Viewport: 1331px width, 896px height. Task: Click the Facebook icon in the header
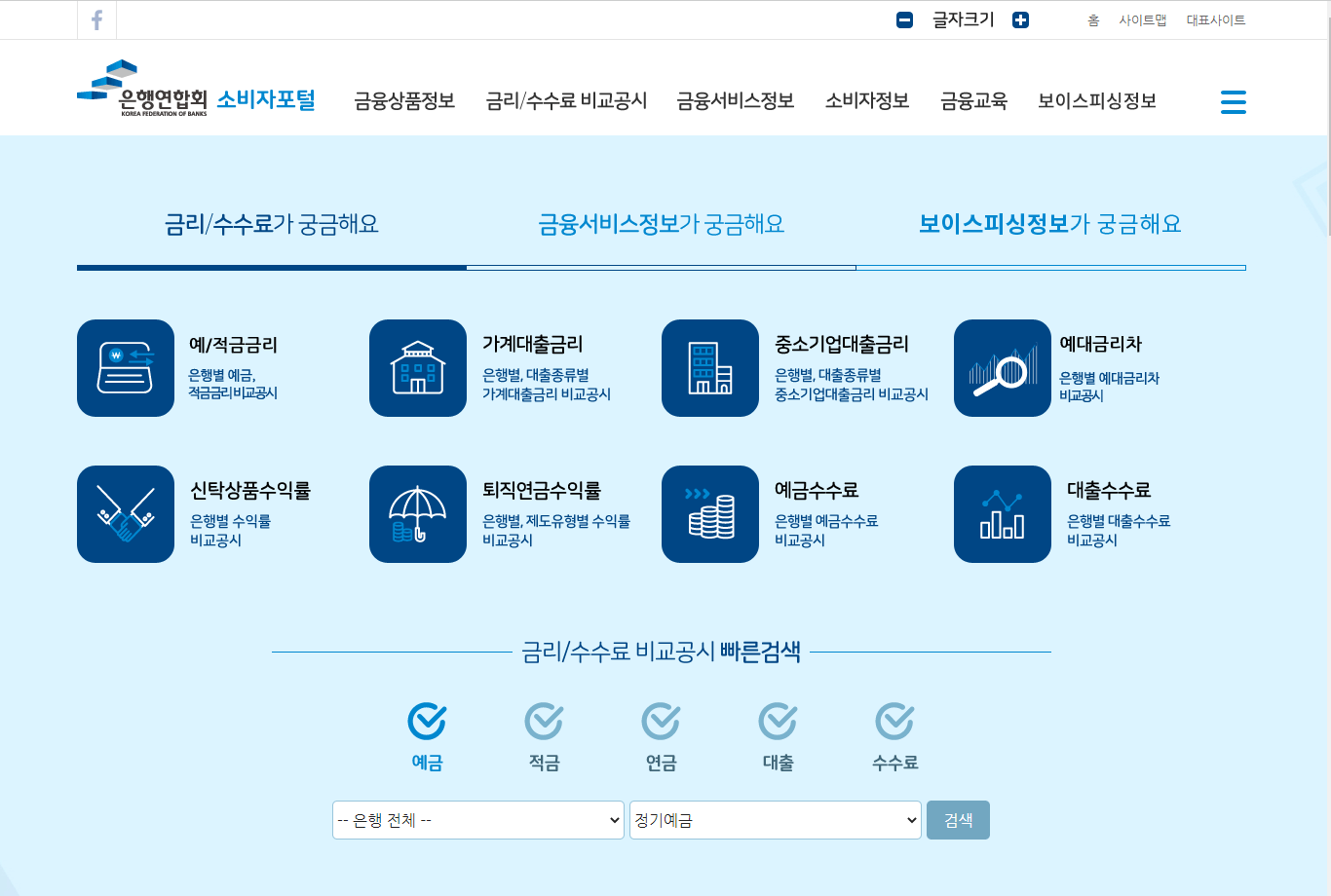96,19
